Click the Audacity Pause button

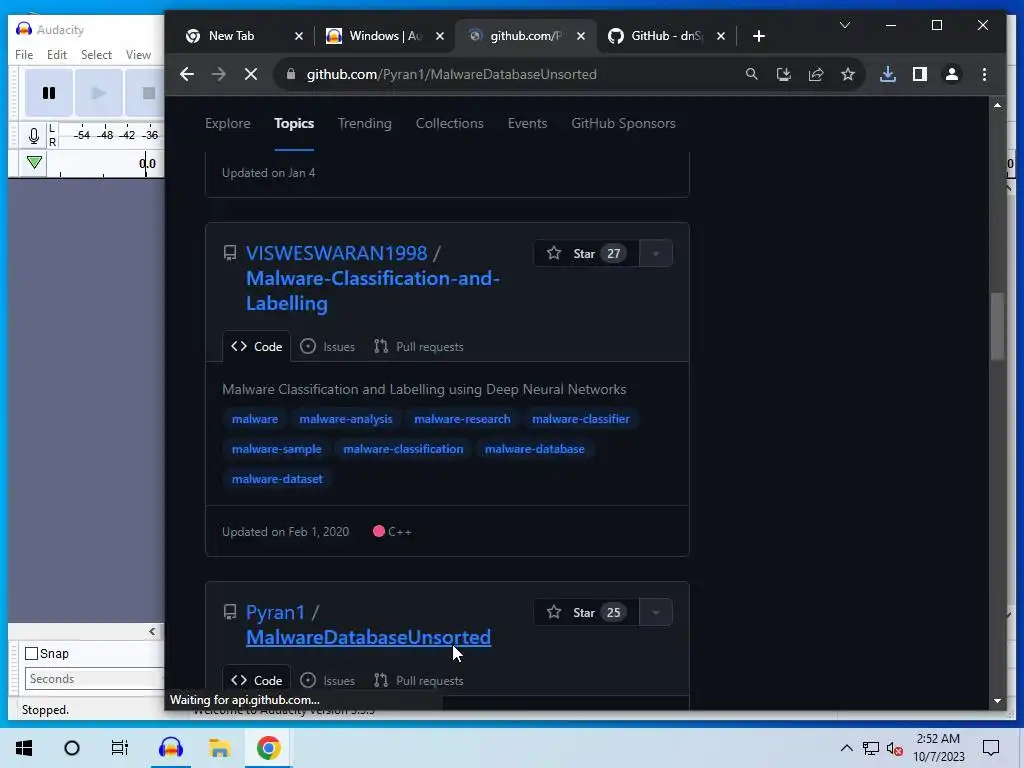[x=48, y=93]
